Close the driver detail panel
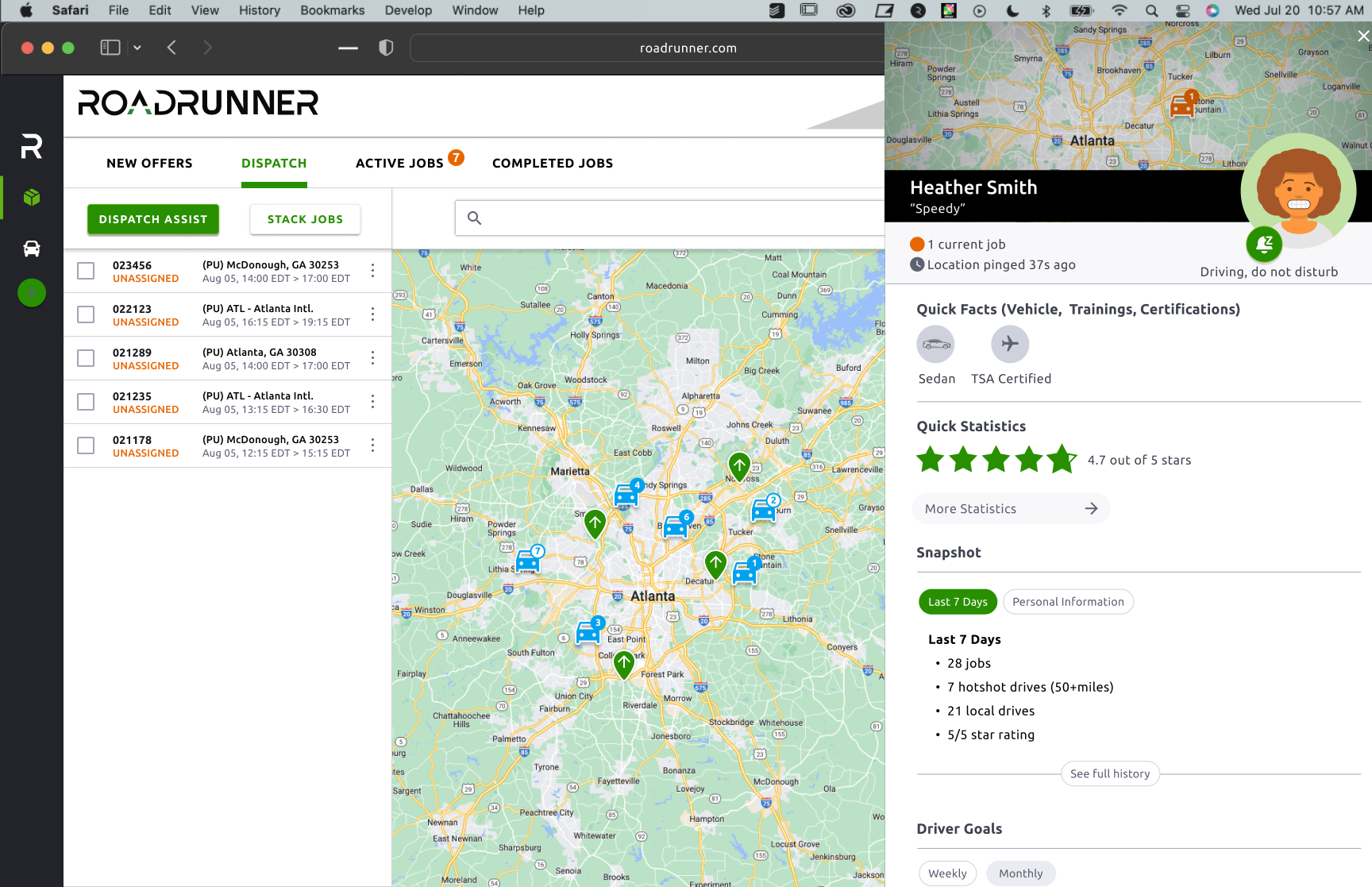The width and height of the screenshot is (1372, 887). click(1363, 36)
